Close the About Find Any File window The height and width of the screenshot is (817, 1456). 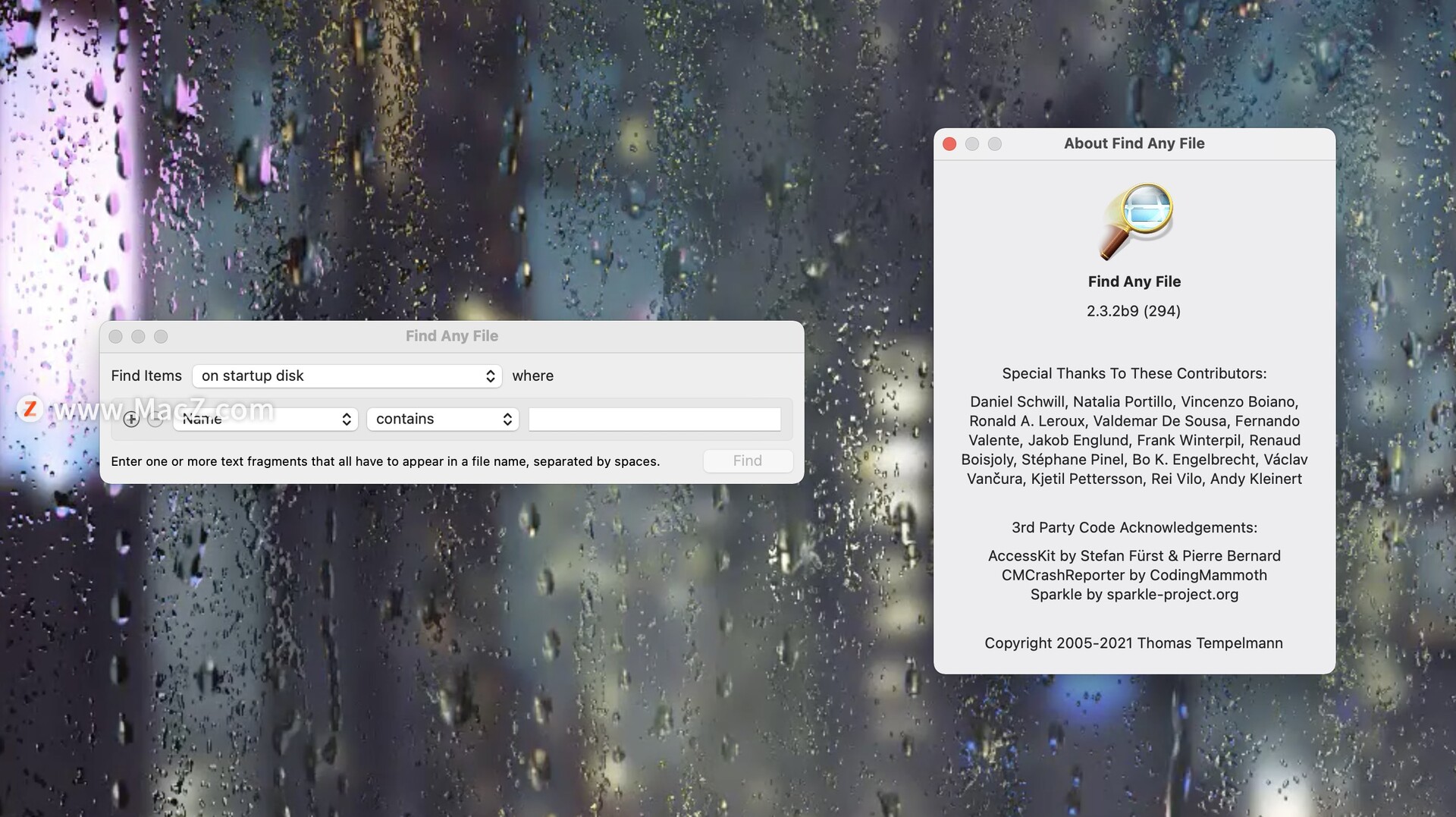point(949,144)
